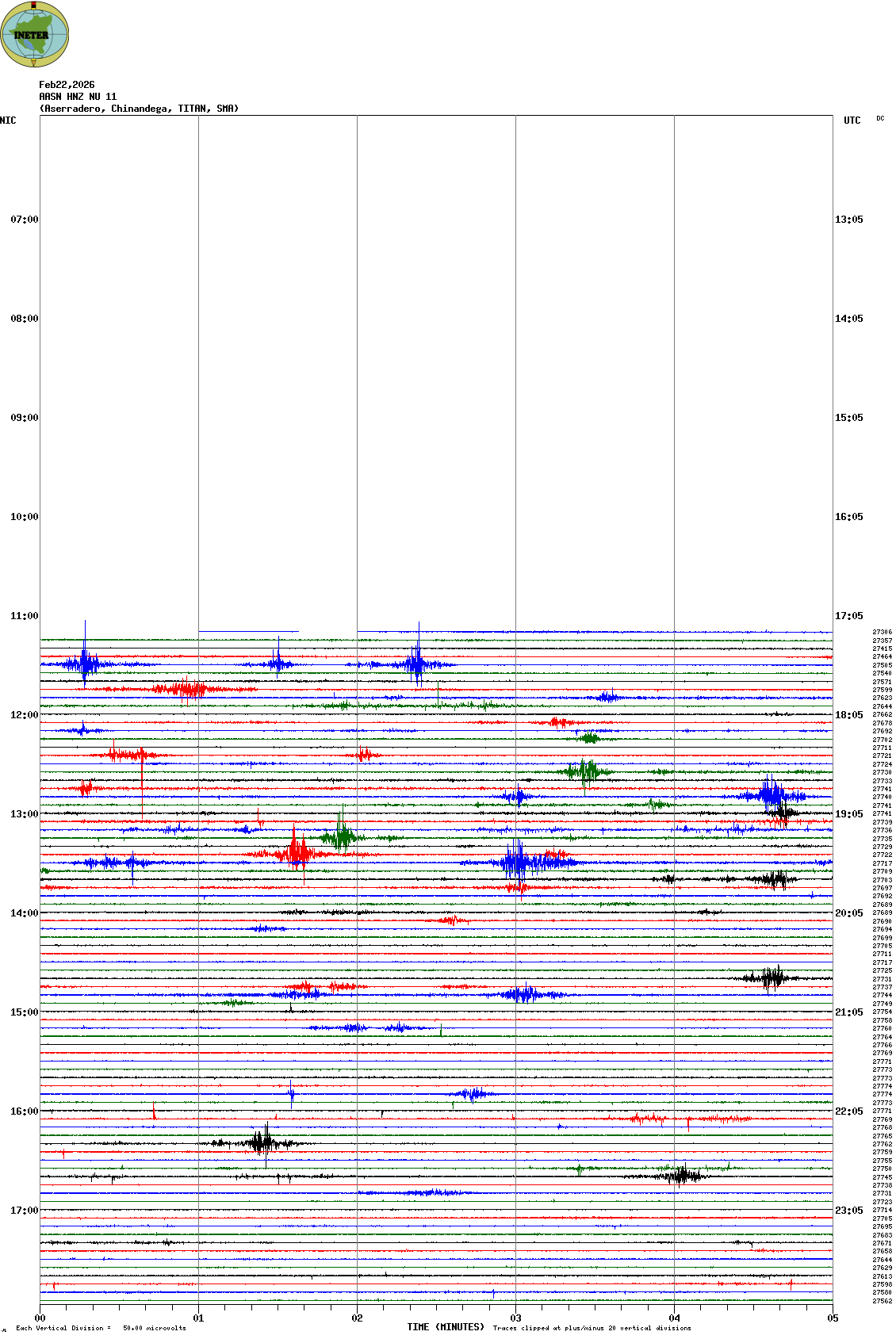Click the small DC label
Image resolution: width=896 pixels, height=1339 pixels.
[880, 119]
